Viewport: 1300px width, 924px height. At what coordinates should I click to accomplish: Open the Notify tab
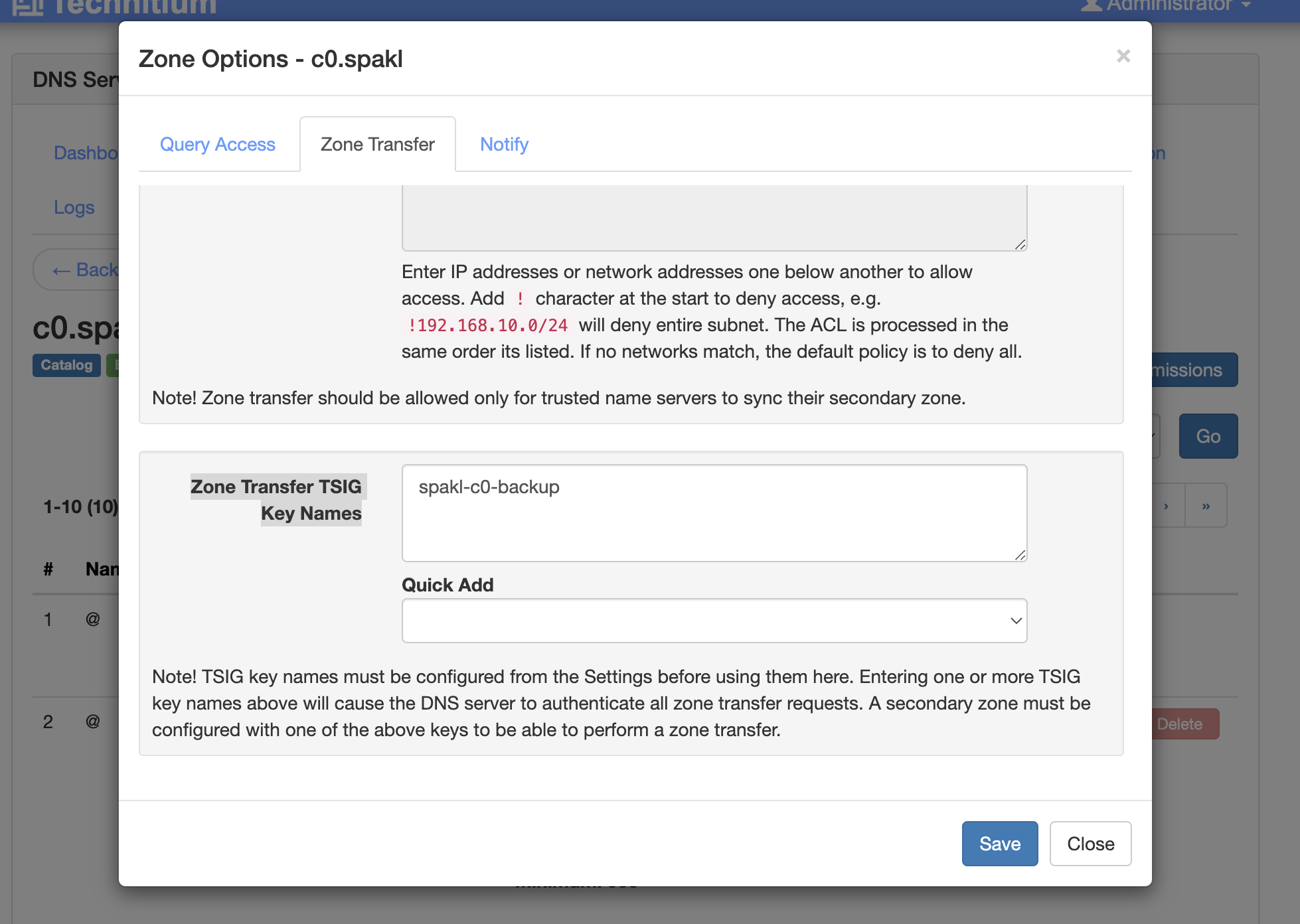[x=504, y=144]
